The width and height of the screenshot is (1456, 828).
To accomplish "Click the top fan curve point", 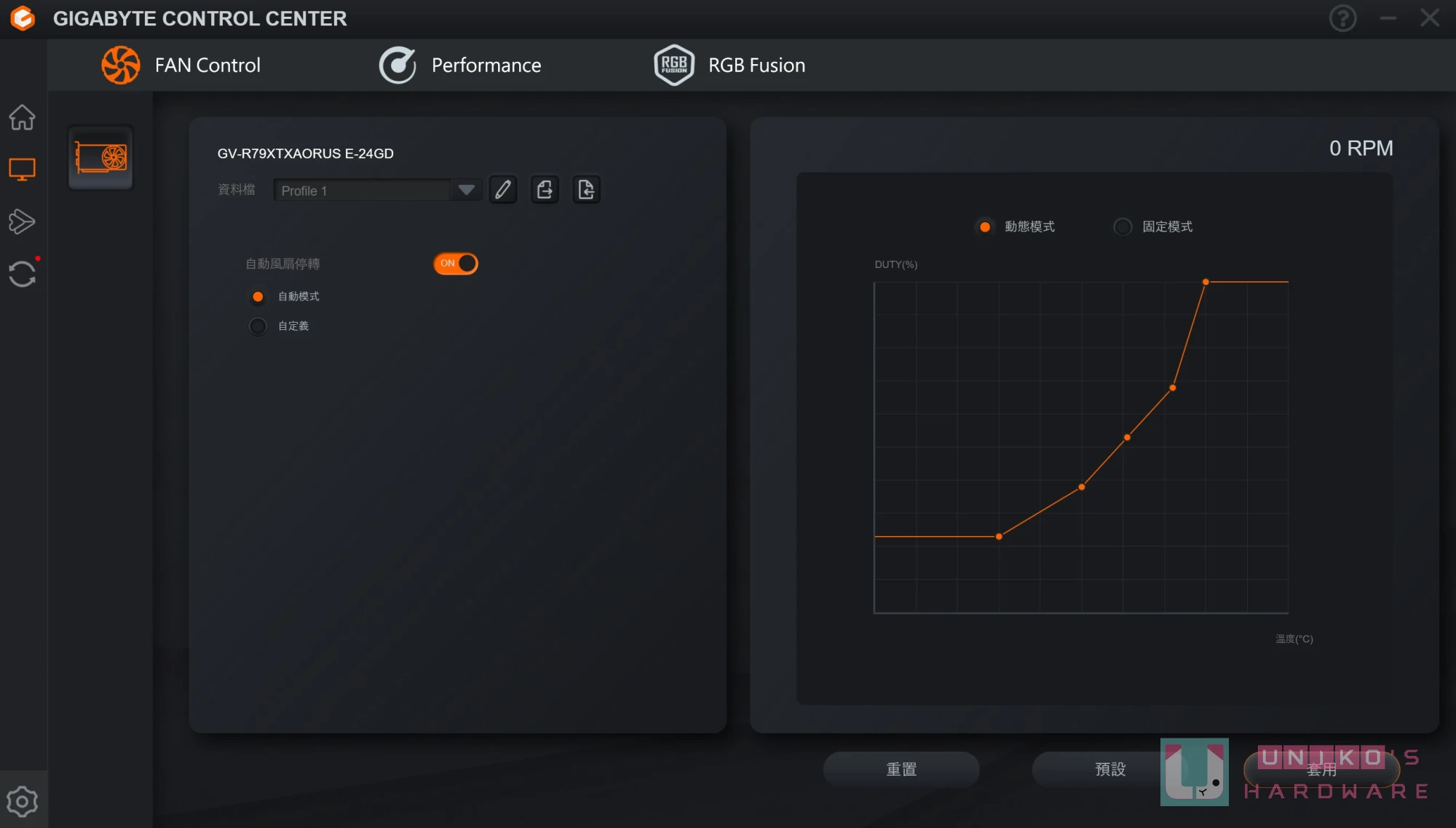I will pos(1206,282).
